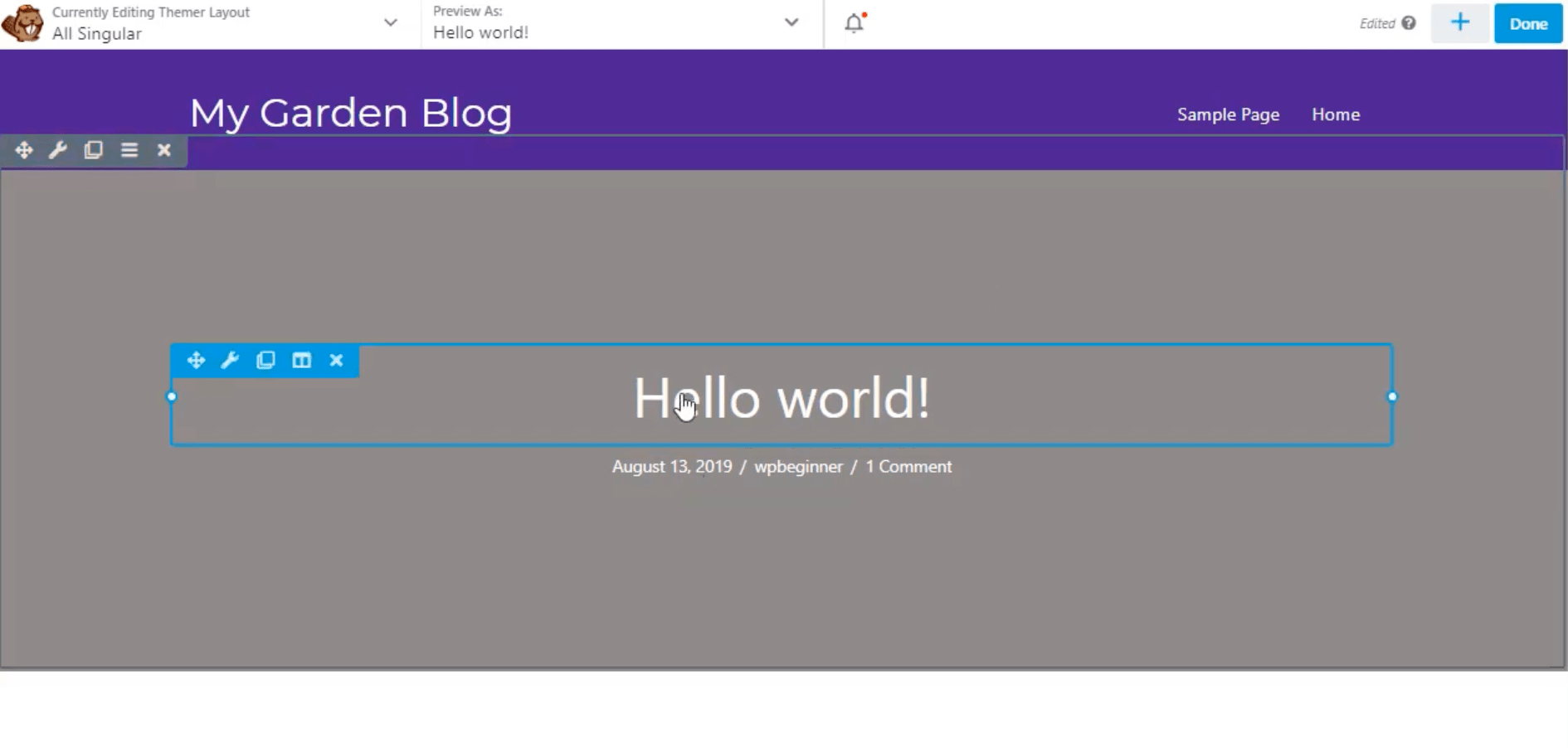Screen dimensions: 1568x748
Task: Click the Edited status text
Action: [1377, 23]
